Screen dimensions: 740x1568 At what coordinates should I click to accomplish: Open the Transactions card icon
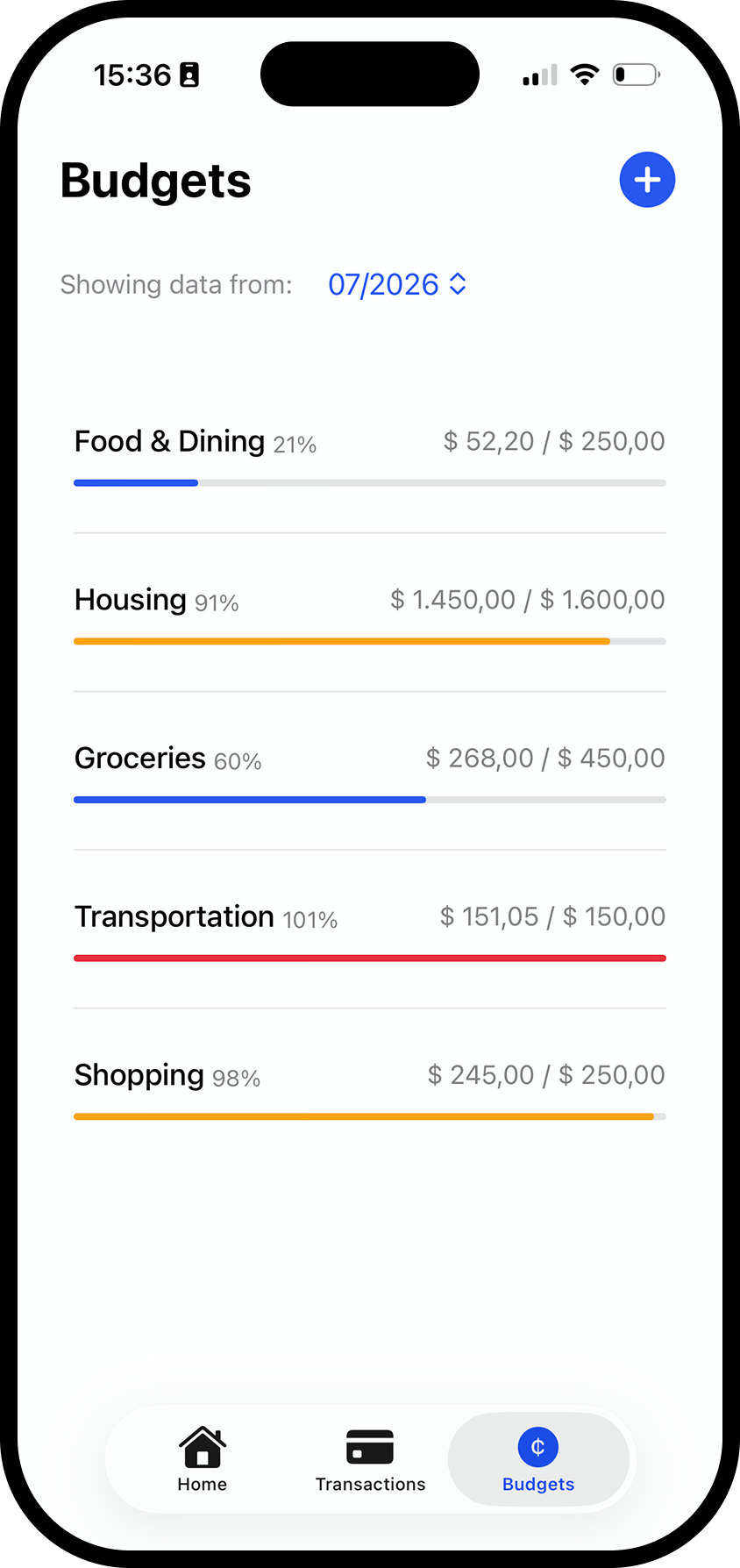tap(370, 1447)
